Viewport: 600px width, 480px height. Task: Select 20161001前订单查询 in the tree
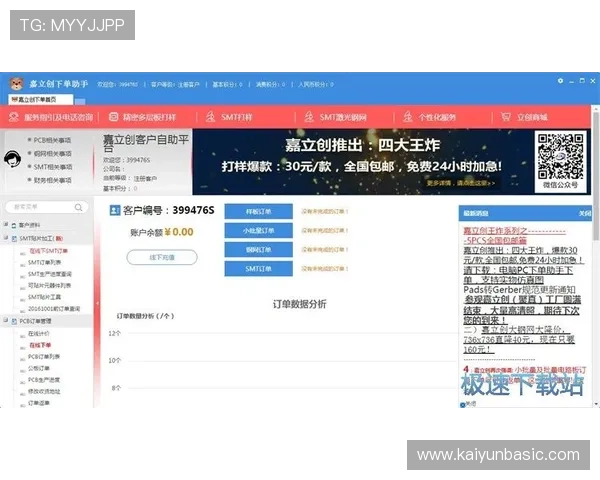[54, 309]
